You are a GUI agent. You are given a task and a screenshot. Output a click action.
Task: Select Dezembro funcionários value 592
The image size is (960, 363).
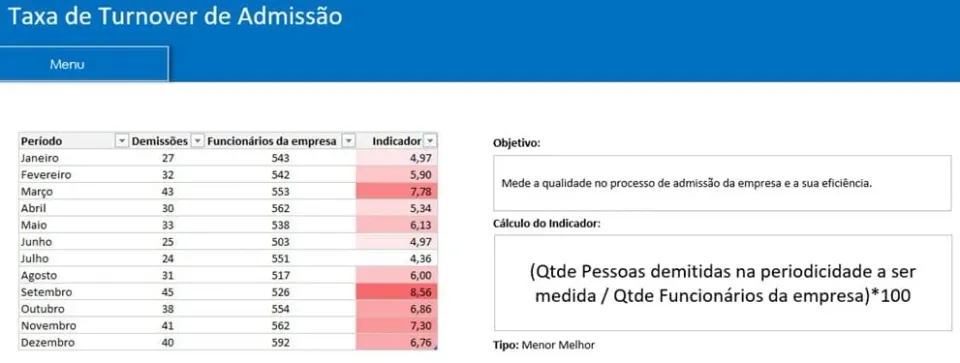[x=280, y=343]
